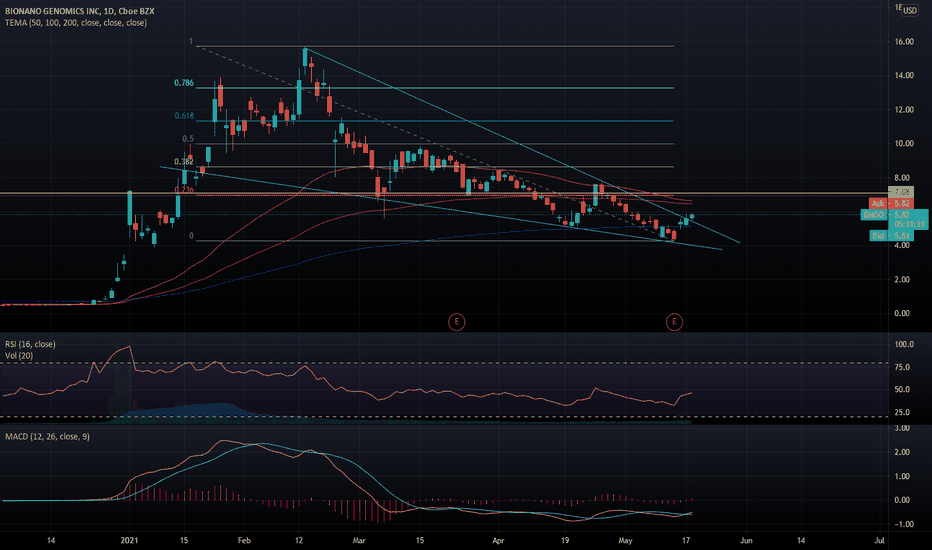The width and height of the screenshot is (932, 550).
Task: Select the Fibonacci 0.786 level label
Action: 184,83
